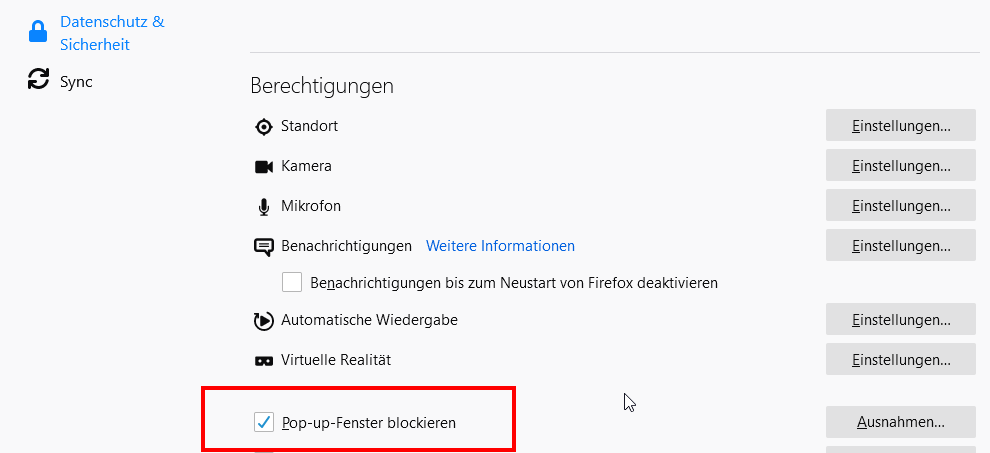Click the Benachrichtigungen speech bubble icon

click(x=264, y=246)
